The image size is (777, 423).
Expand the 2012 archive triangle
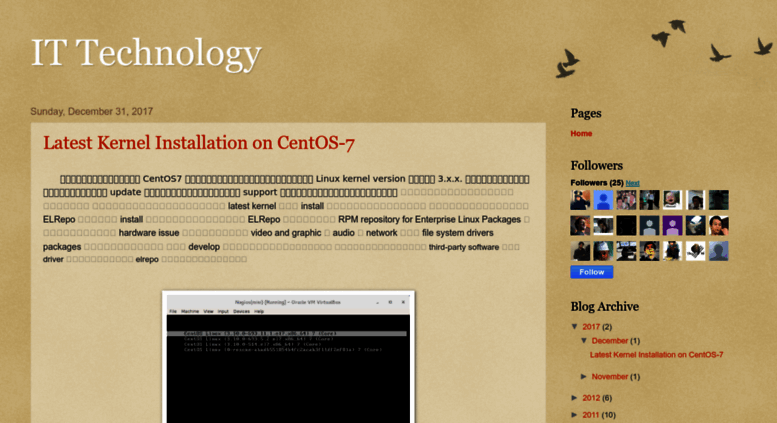click(x=575, y=398)
